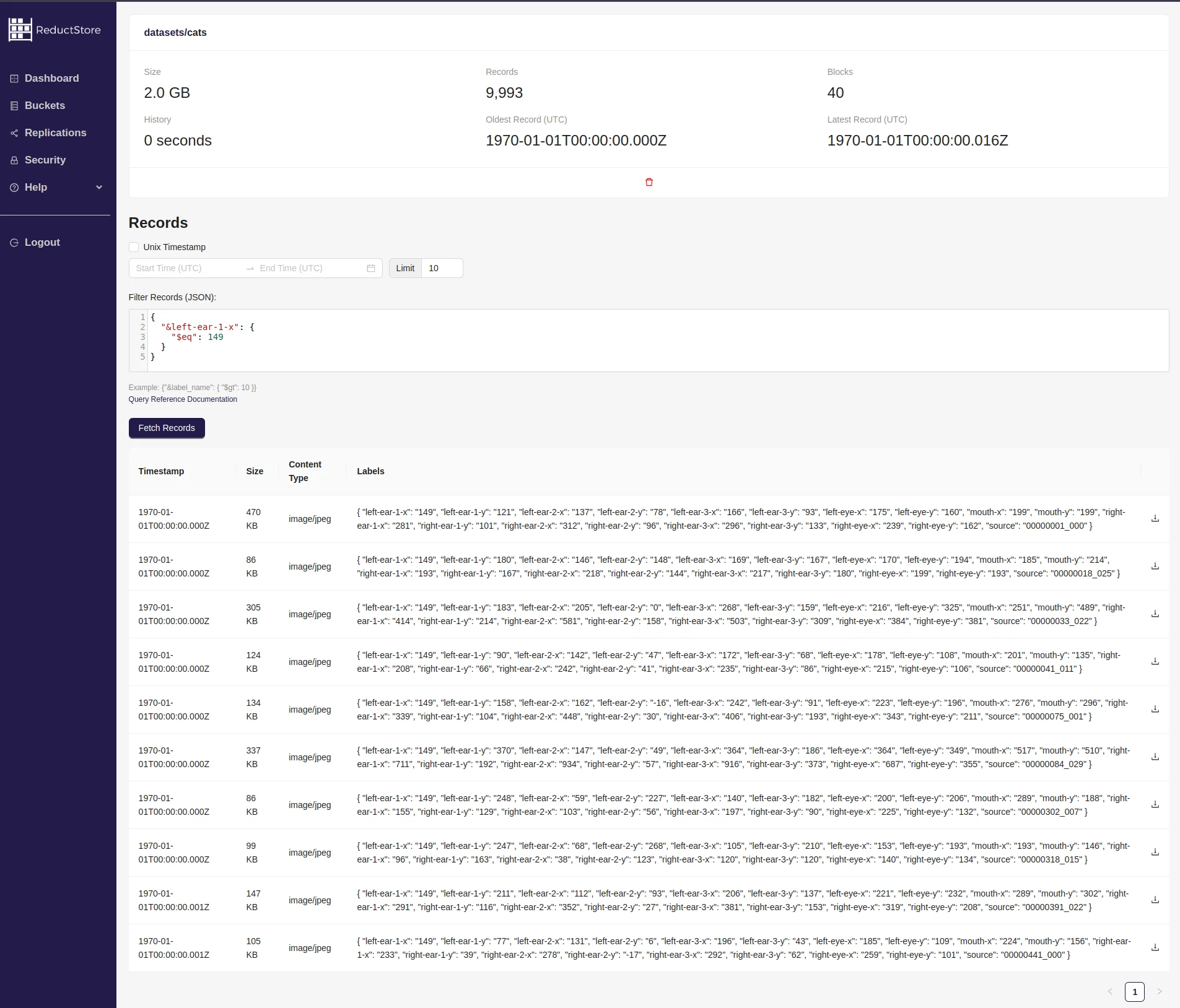This screenshot has width=1180, height=1008.
Task: Click the Logout icon
Action: pos(14,242)
